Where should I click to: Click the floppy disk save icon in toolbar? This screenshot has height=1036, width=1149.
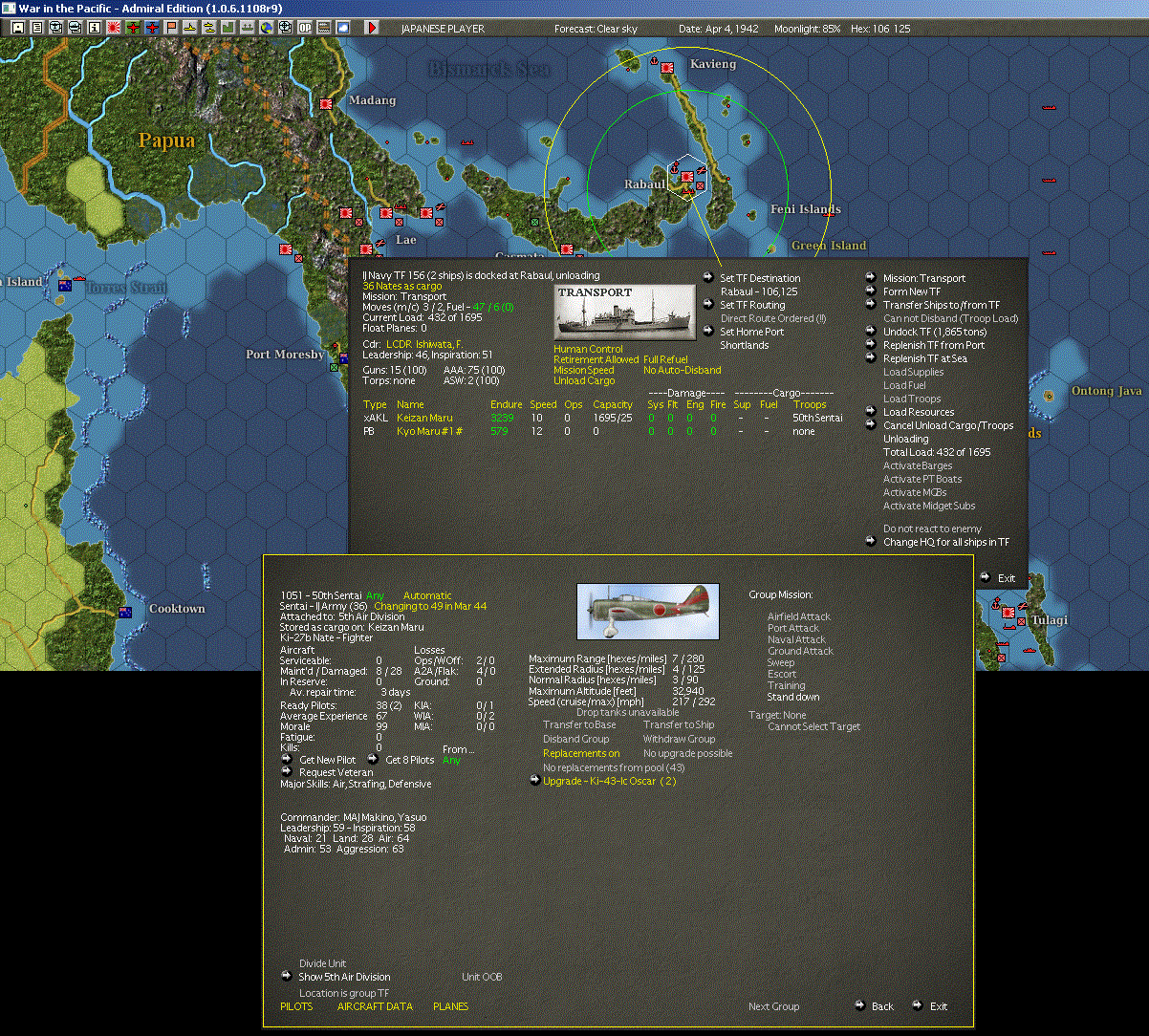pyautogui.click(x=18, y=28)
